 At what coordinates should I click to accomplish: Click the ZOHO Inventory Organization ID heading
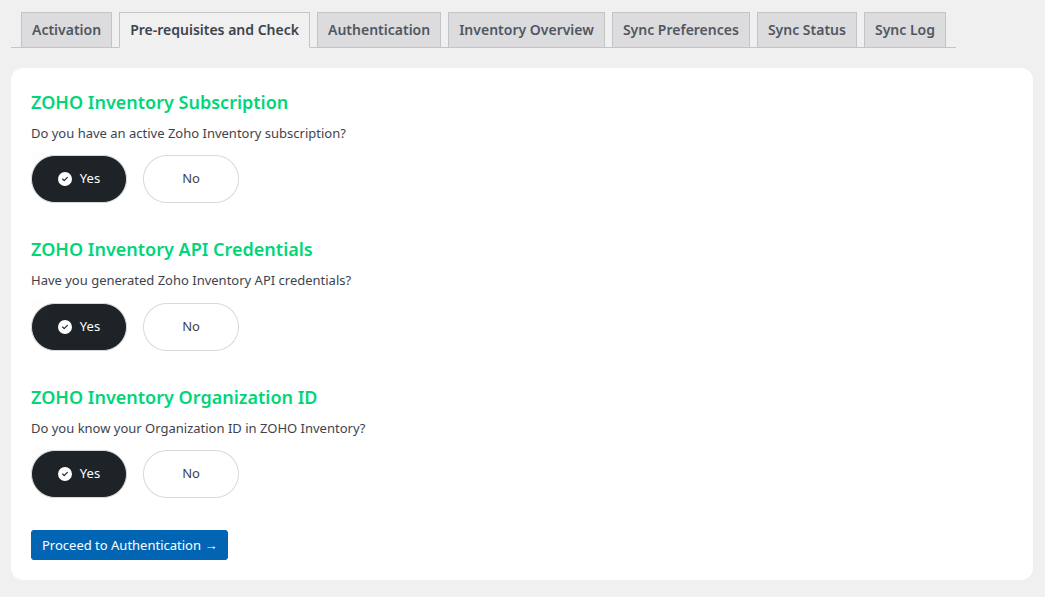tap(175, 397)
